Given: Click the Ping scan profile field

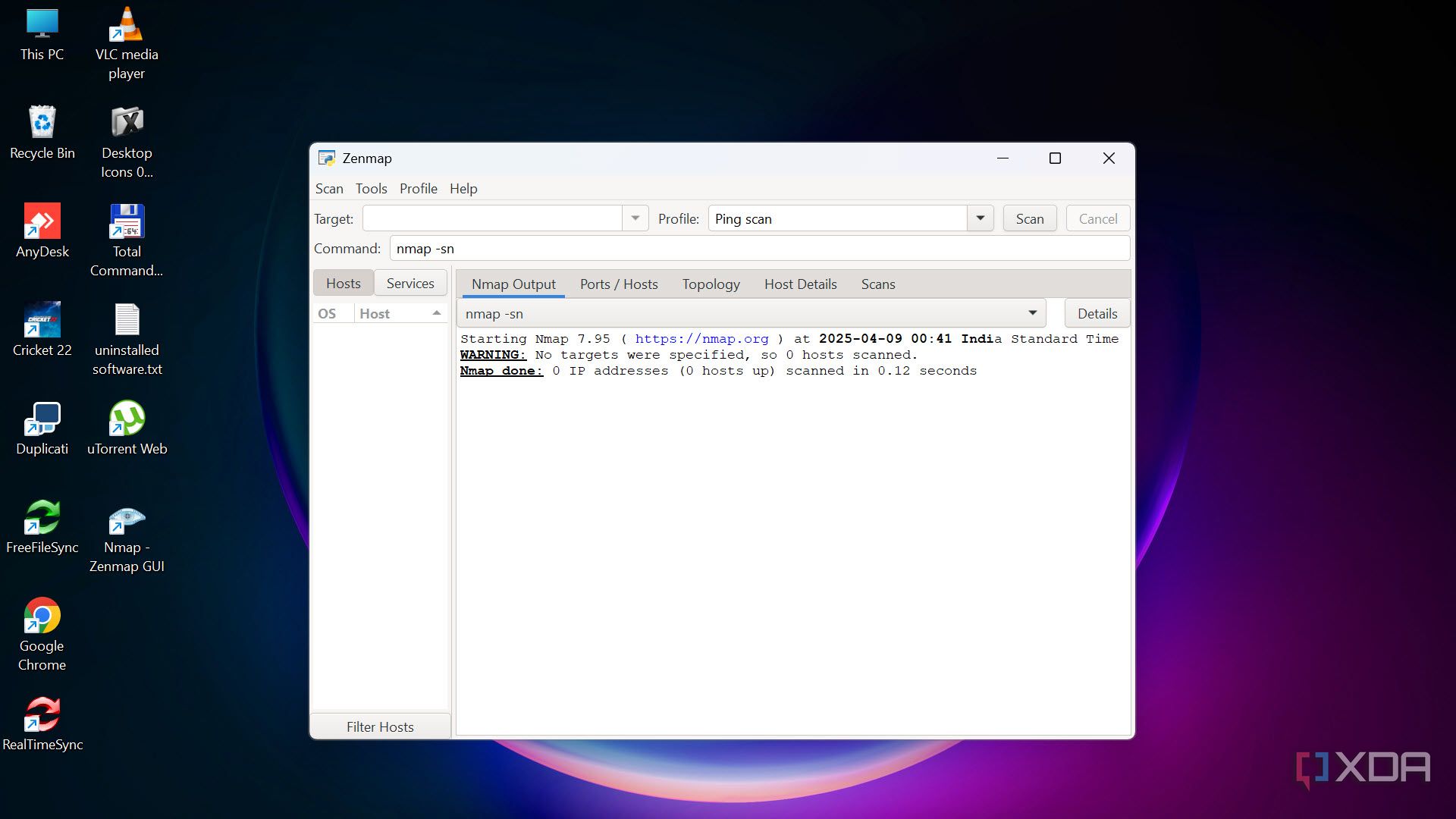Looking at the screenshot, I should 837,218.
